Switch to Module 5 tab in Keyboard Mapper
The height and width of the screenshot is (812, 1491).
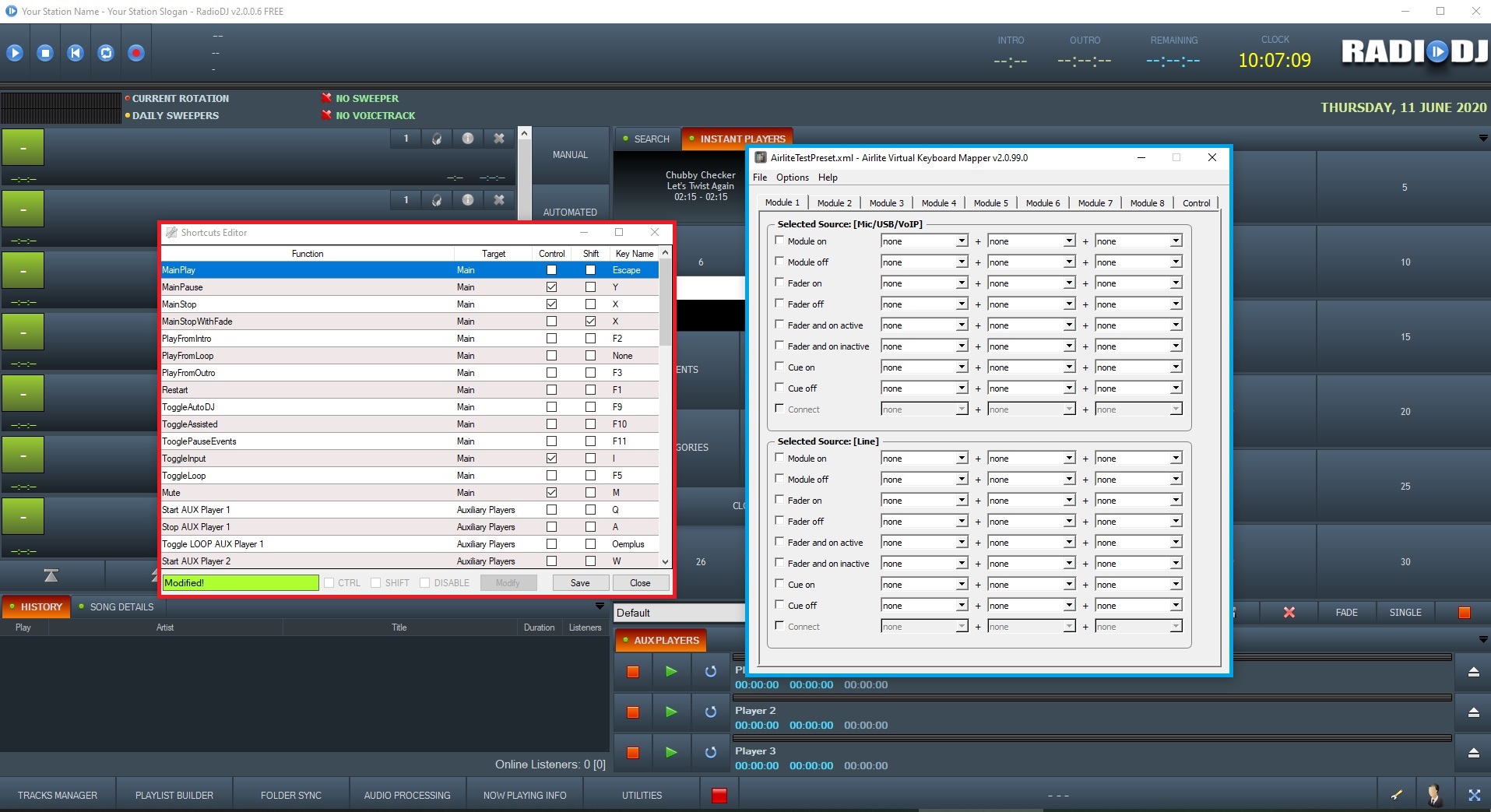(990, 203)
